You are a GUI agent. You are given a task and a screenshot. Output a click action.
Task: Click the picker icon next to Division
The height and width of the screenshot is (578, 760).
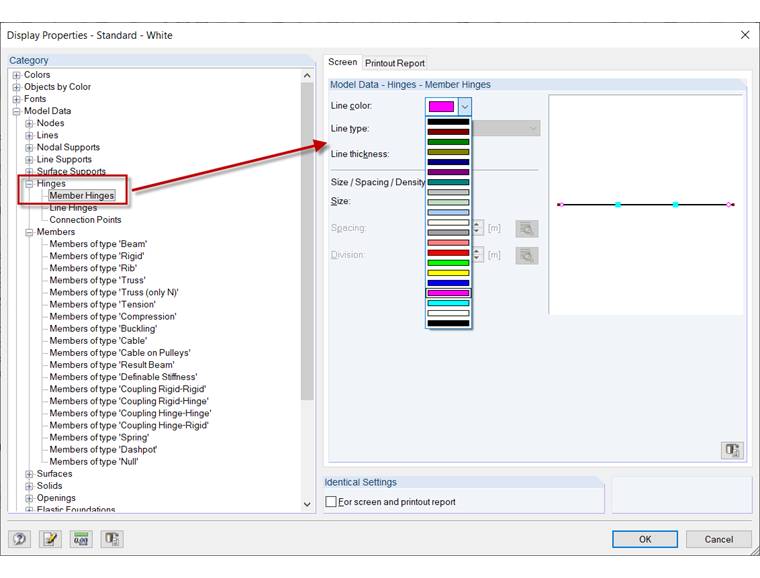(527, 255)
